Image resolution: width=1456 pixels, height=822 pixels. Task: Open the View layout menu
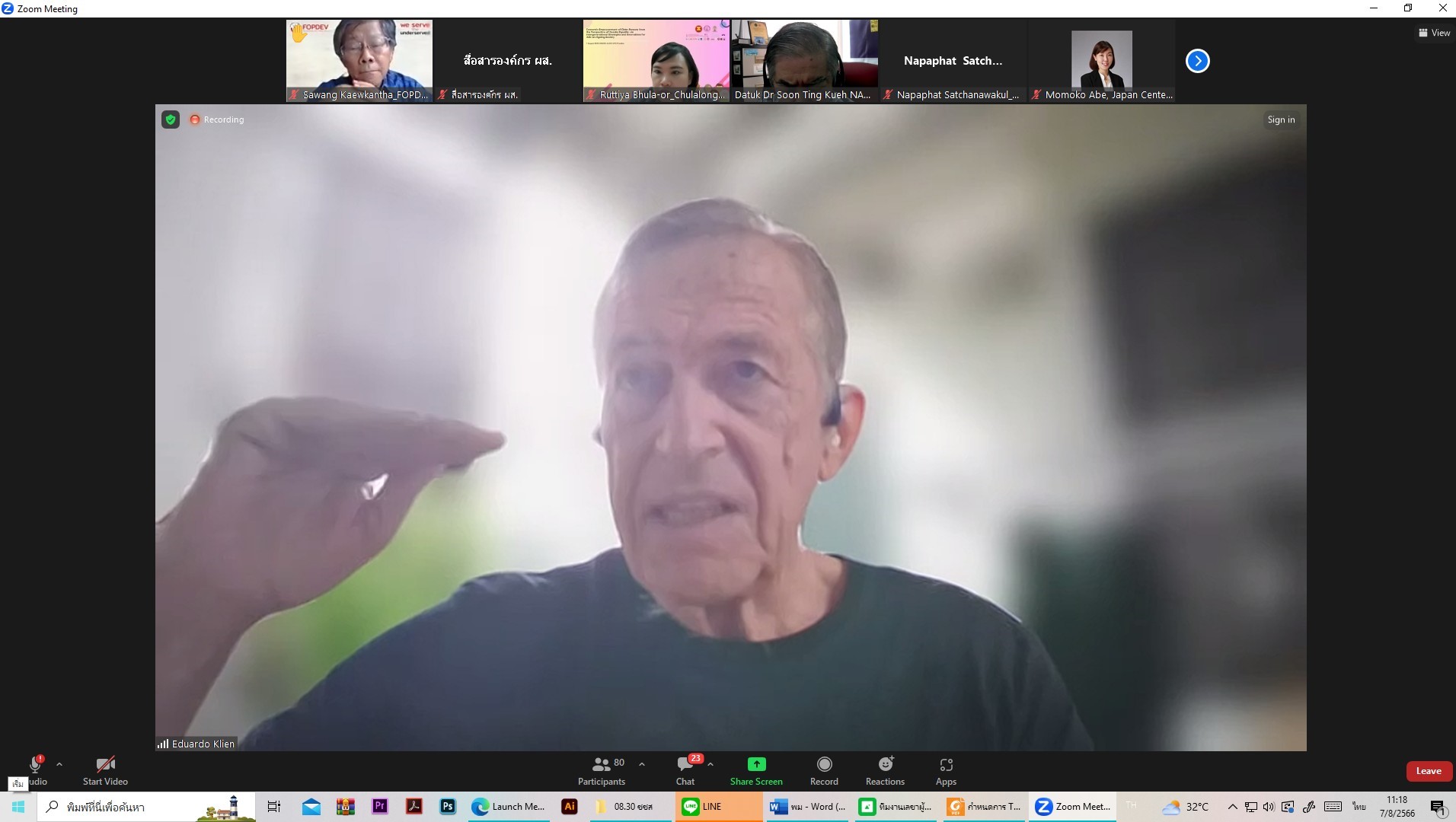[1434, 33]
